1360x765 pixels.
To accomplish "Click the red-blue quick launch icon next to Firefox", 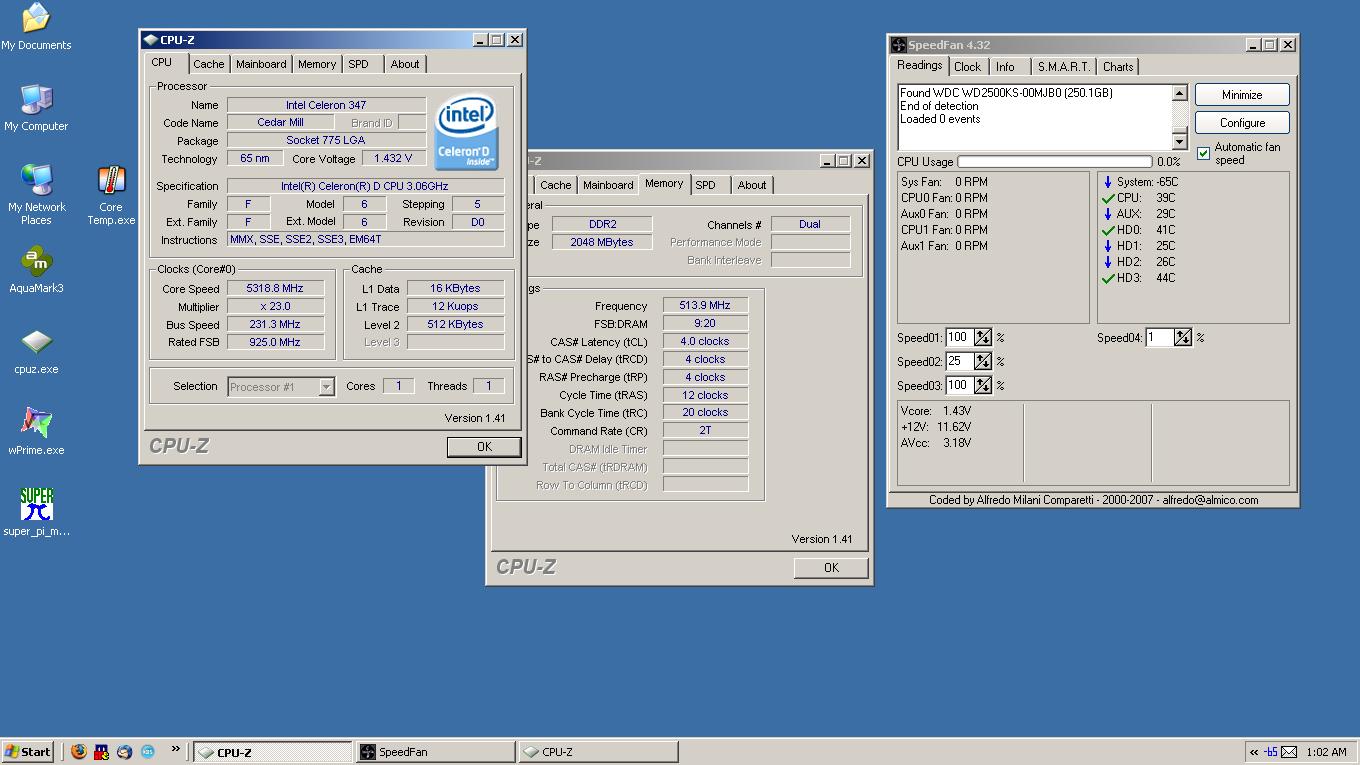I will tap(101, 751).
